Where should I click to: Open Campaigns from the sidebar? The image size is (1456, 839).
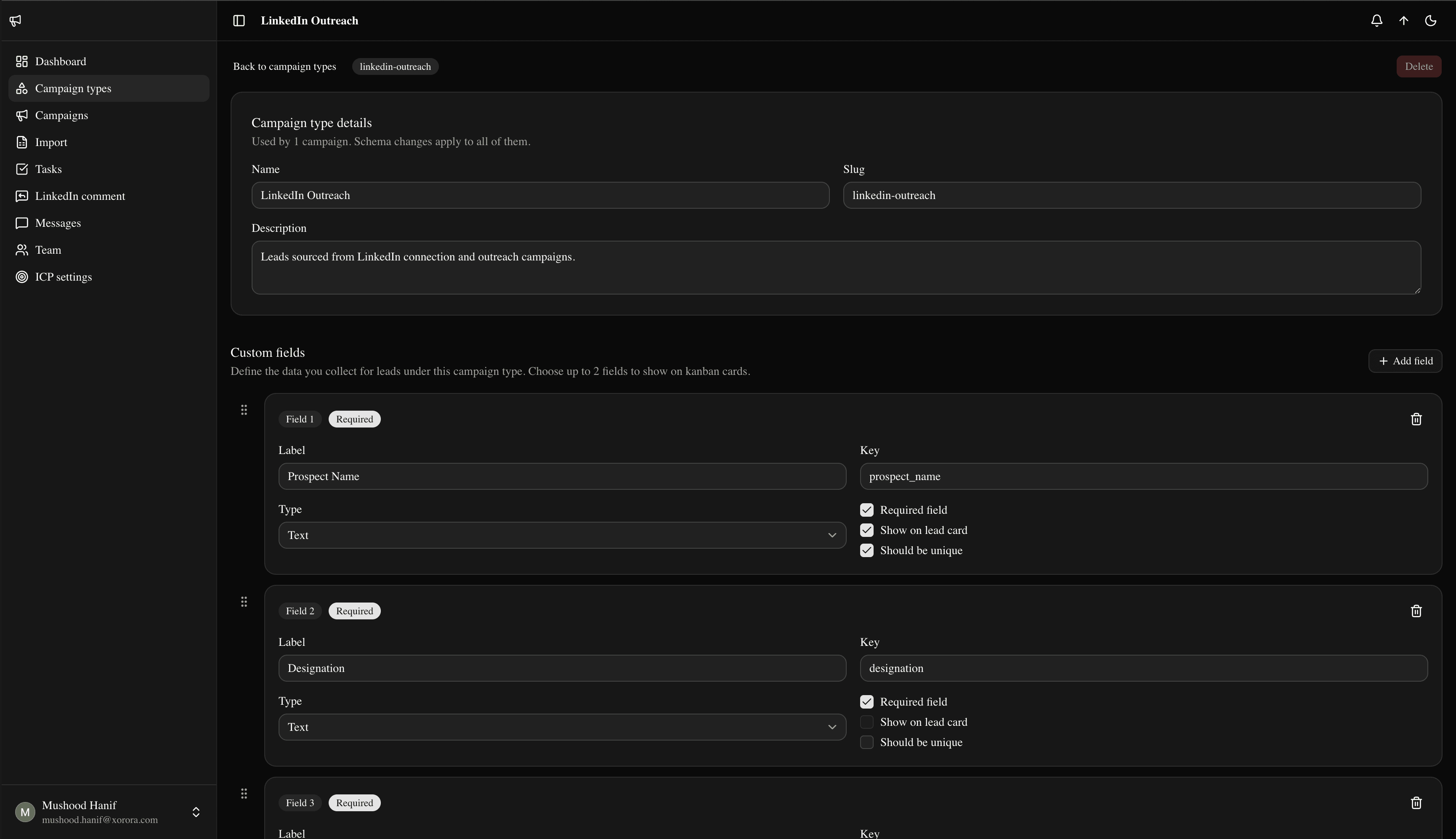pyautogui.click(x=109, y=115)
